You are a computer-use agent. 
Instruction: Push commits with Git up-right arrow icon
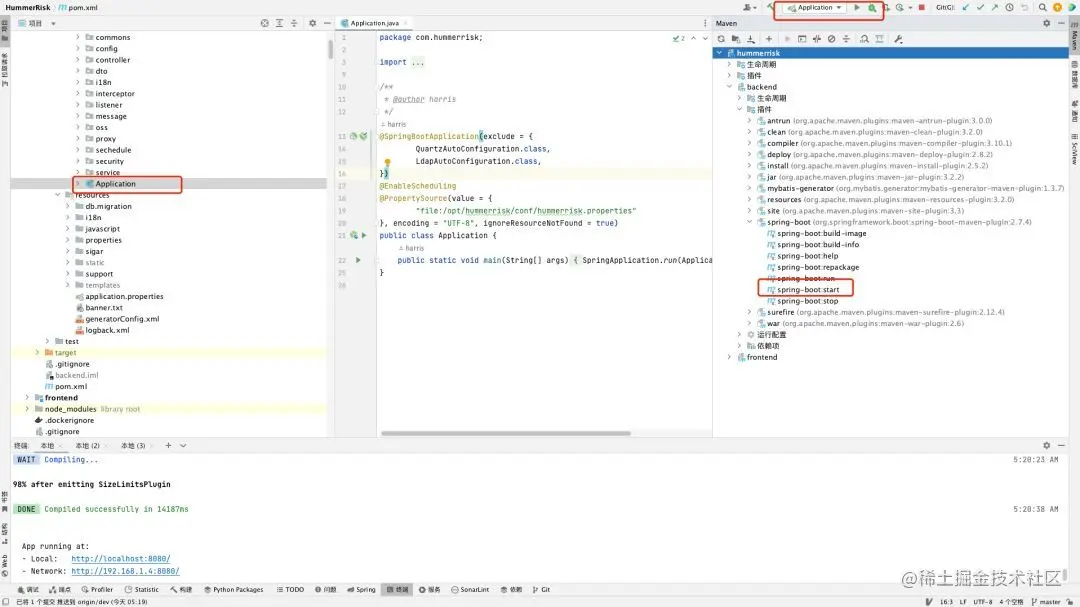click(995, 8)
